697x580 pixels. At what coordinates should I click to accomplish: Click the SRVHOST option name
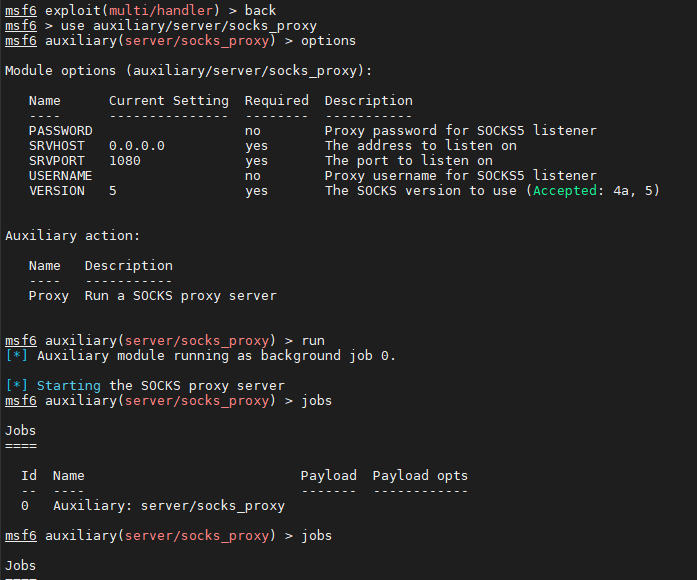click(x=56, y=146)
